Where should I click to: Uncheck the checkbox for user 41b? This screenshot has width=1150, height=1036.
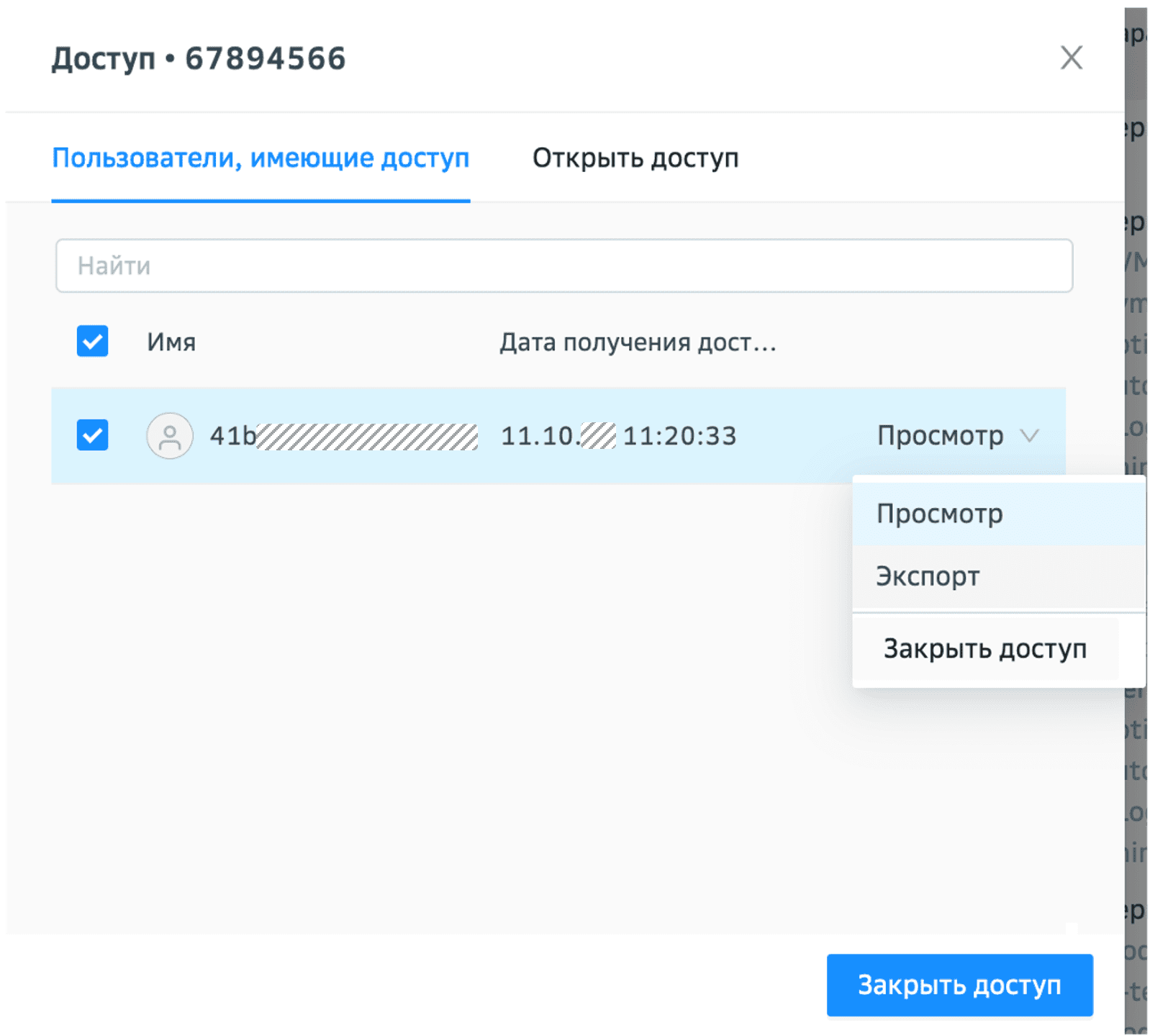pos(93,436)
